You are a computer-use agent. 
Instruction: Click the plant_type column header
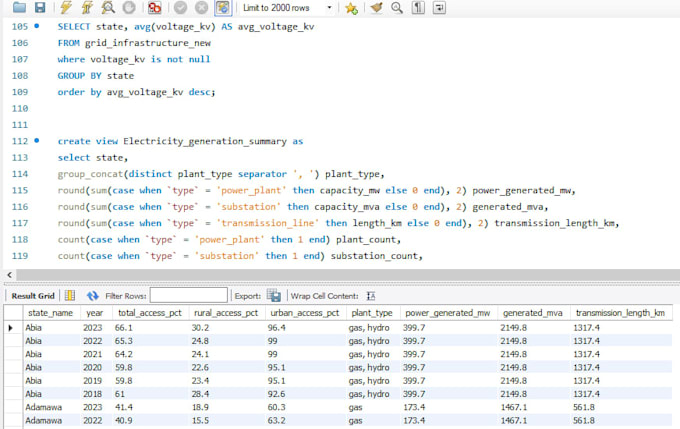(x=372, y=313)
